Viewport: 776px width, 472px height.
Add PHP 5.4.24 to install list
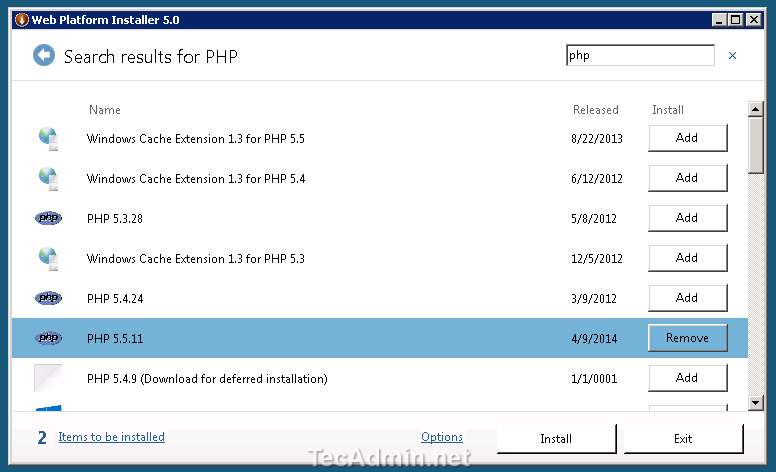pos(687,298)
